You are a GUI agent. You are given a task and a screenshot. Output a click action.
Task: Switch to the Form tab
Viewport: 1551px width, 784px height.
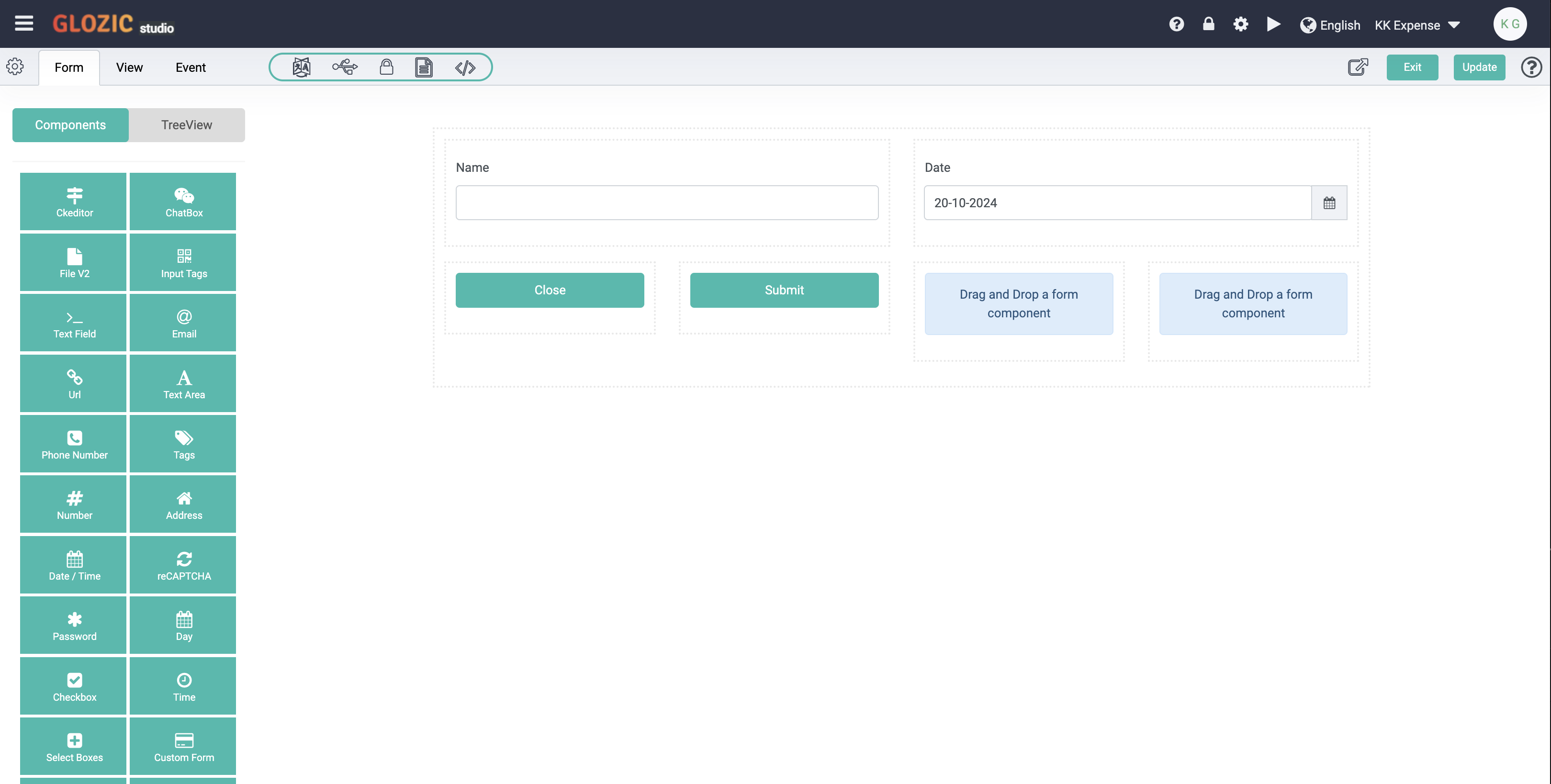tap(69, 67)
